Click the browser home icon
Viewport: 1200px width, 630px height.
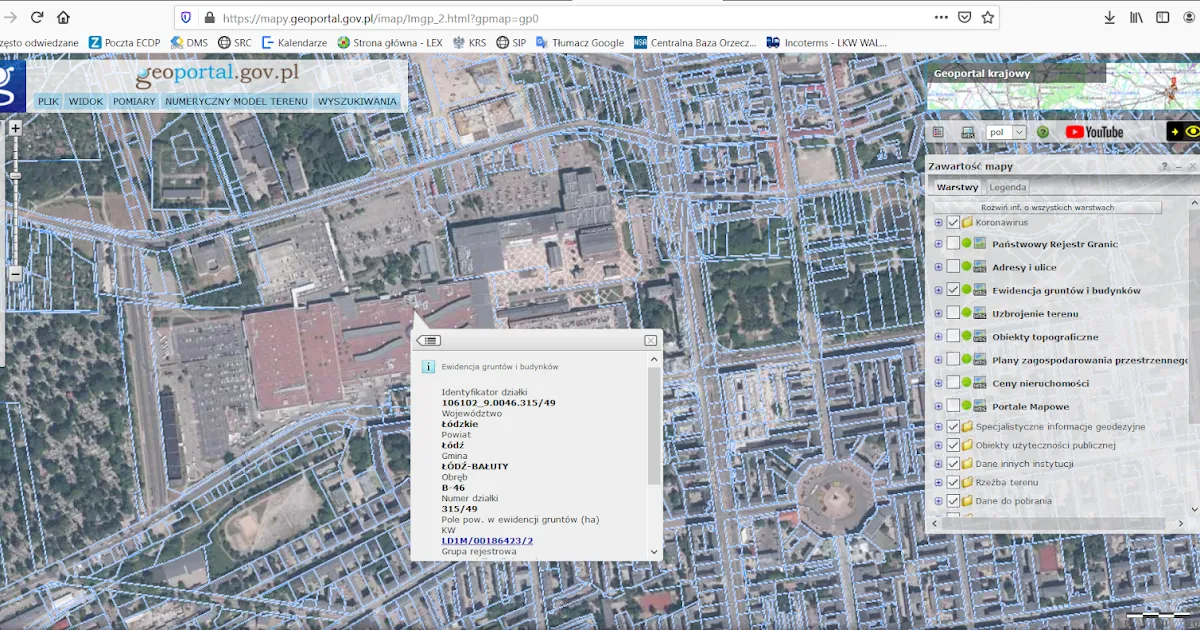coord(63,17)
